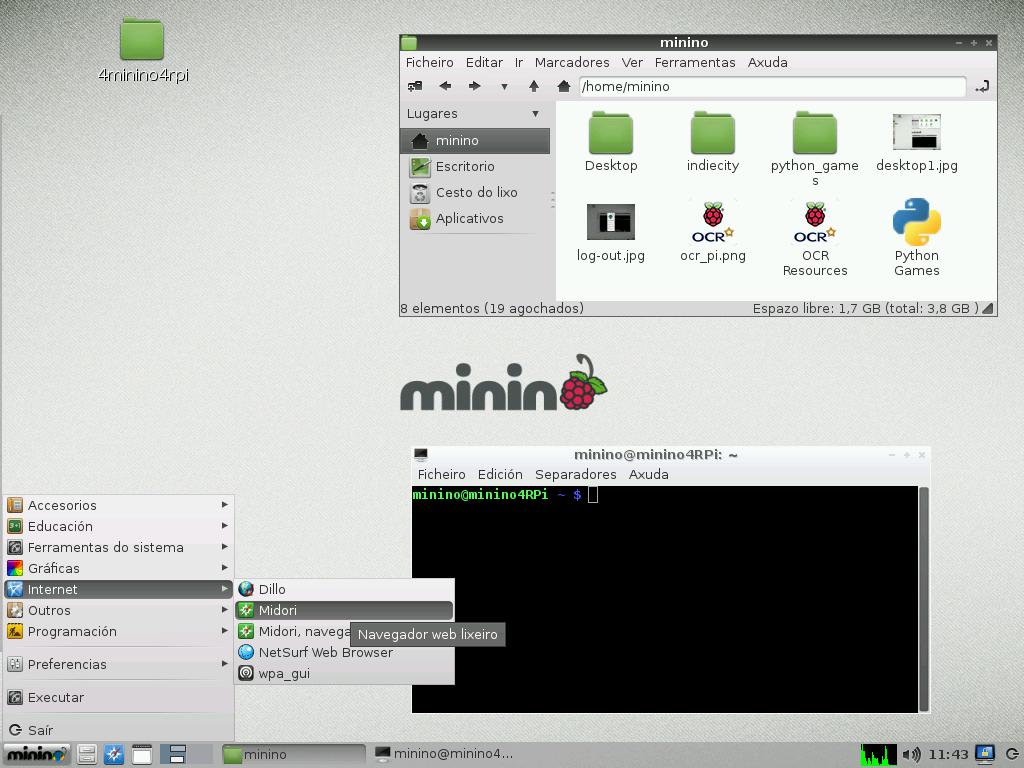Select the ocr_pi.png file
Viewport: 1024px width, 768px height.
[712, 232]
